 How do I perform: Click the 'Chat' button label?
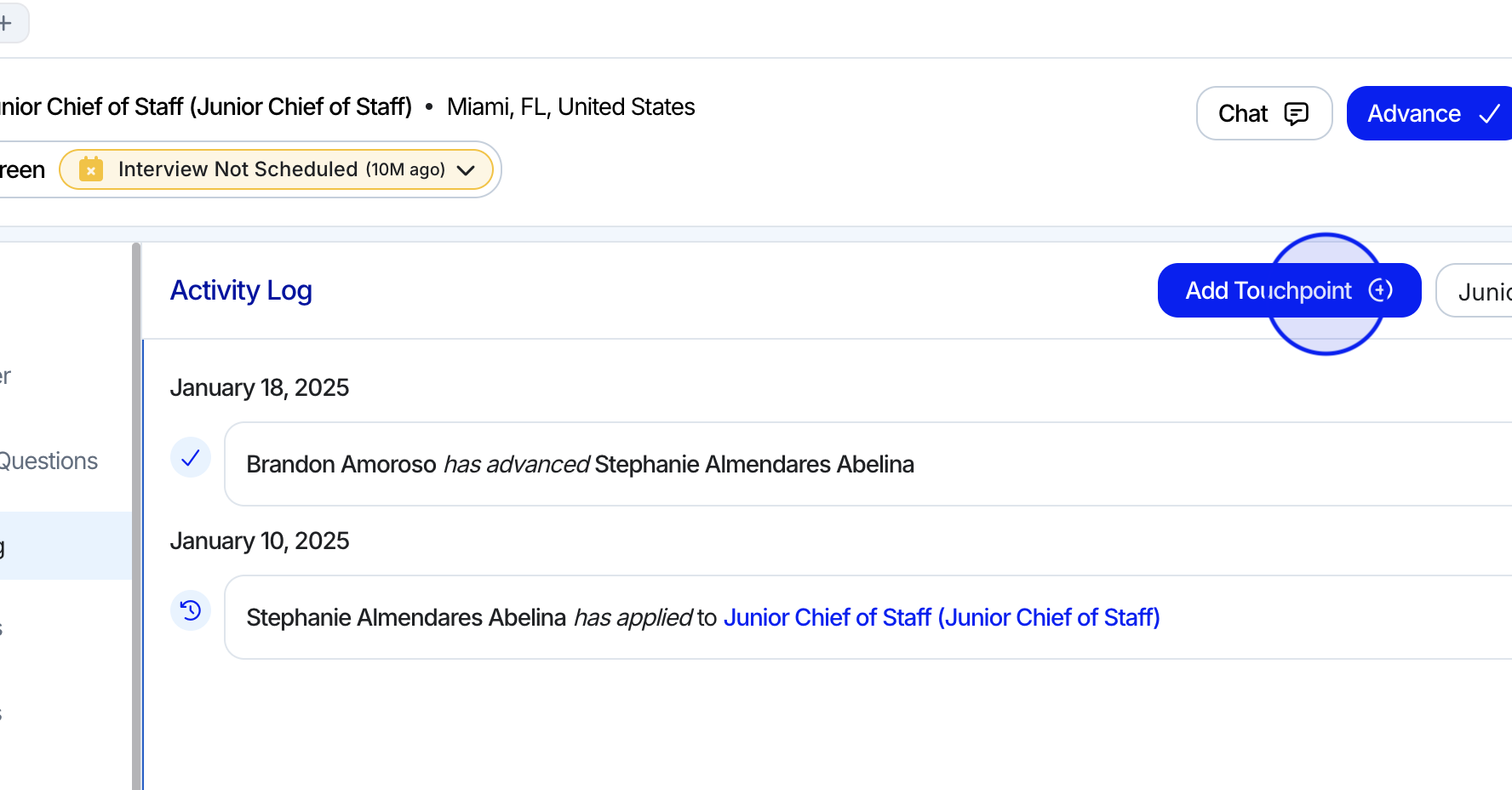(1242, 114)
